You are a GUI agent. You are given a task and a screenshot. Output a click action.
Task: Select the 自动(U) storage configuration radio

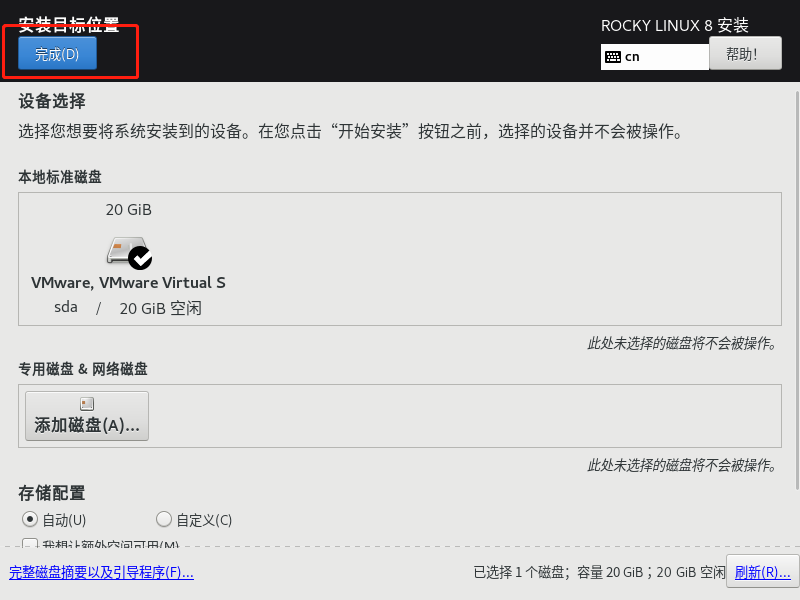click(x=30, y=519)
